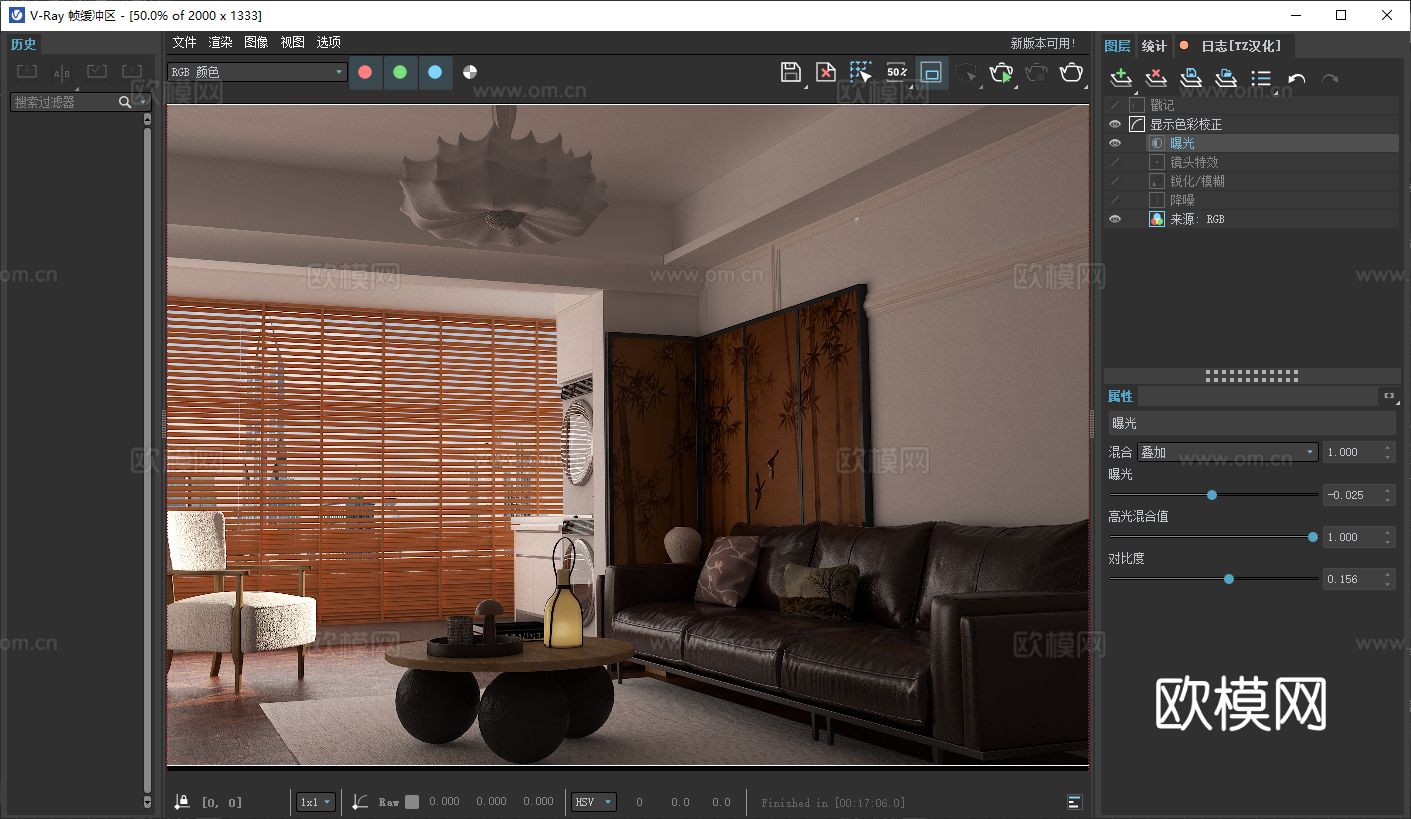The width and height of the screenshot is (1411, 819).
Task: Click the save image disk icon
Action: (790, 72)
